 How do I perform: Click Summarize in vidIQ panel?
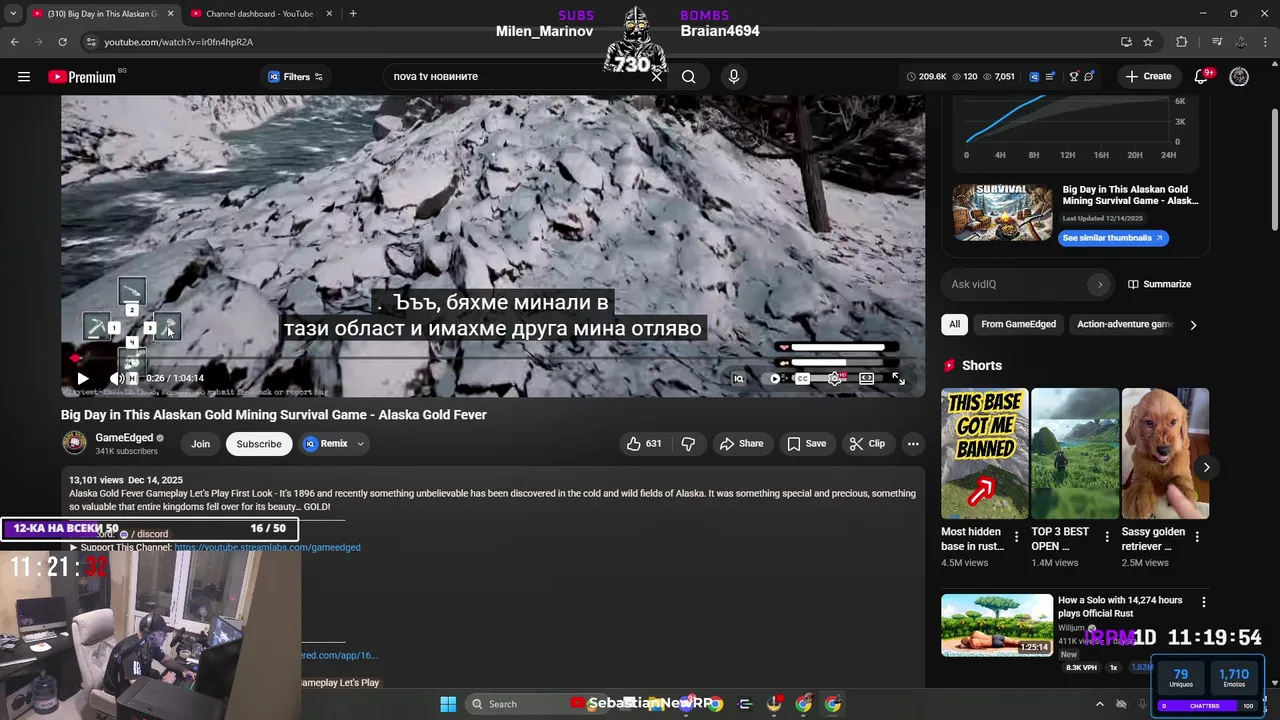pyautogui.click(x=1159, y=284)
